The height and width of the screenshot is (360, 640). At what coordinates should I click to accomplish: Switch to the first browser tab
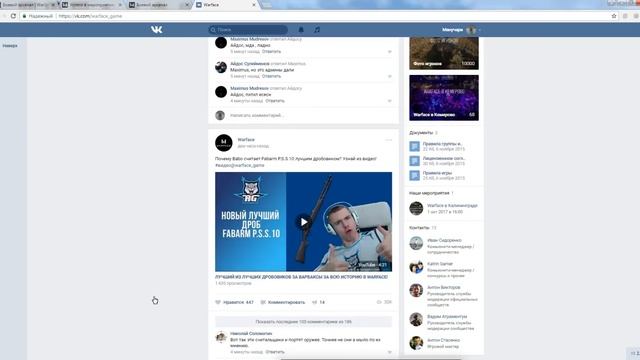point(29,5)
